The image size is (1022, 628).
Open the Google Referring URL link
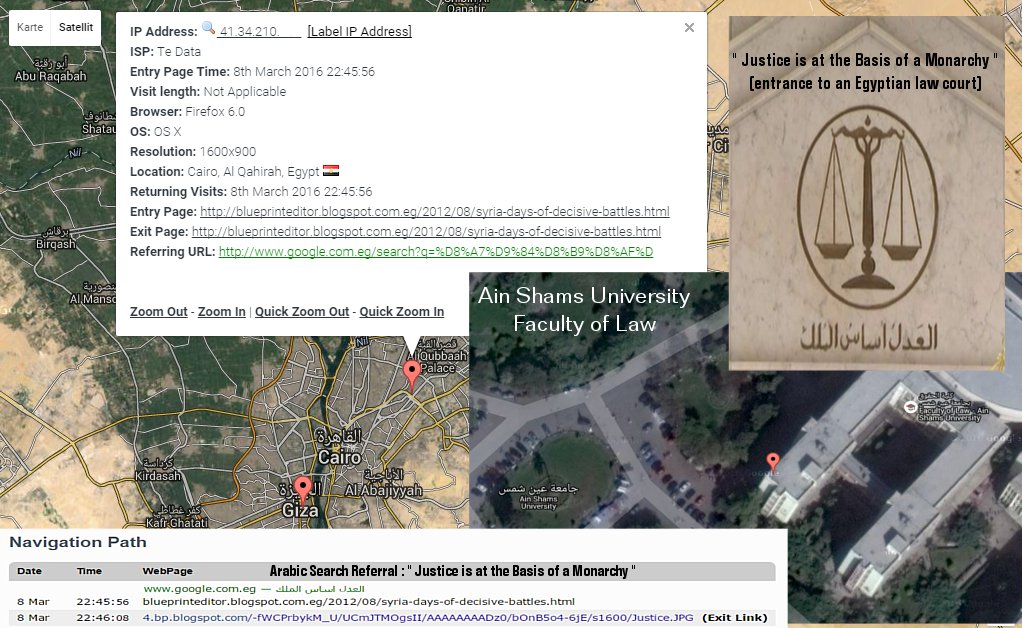pos(436,251)
